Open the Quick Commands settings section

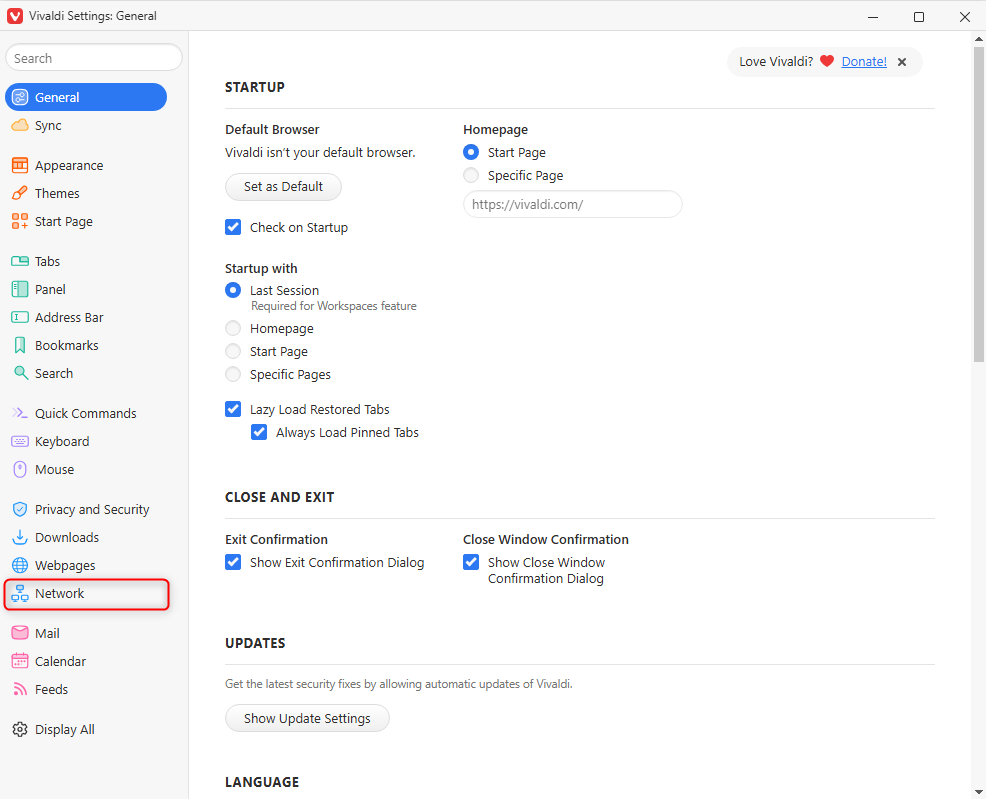point(86,413)
